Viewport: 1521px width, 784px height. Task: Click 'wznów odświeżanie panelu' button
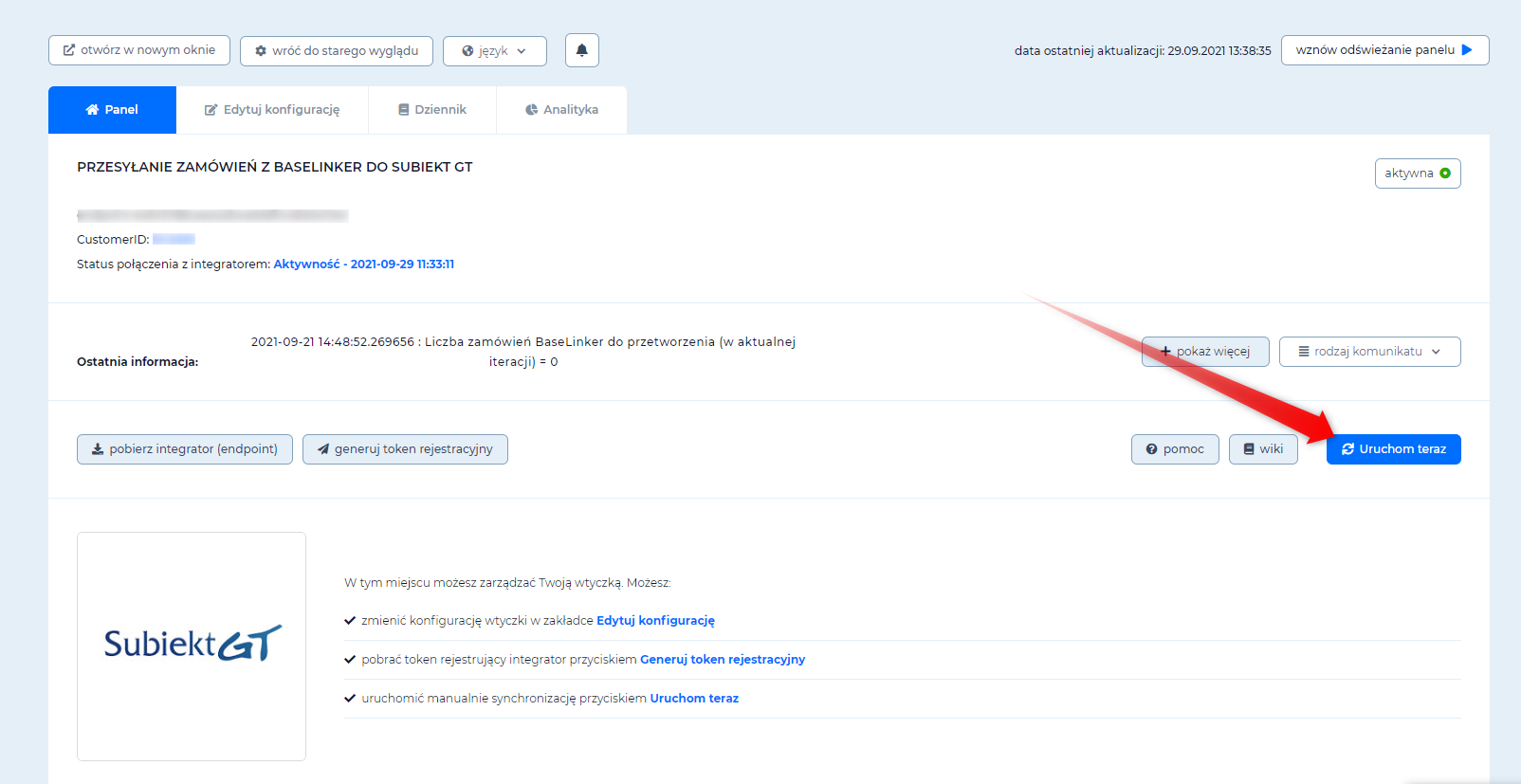coord(1384,50)
